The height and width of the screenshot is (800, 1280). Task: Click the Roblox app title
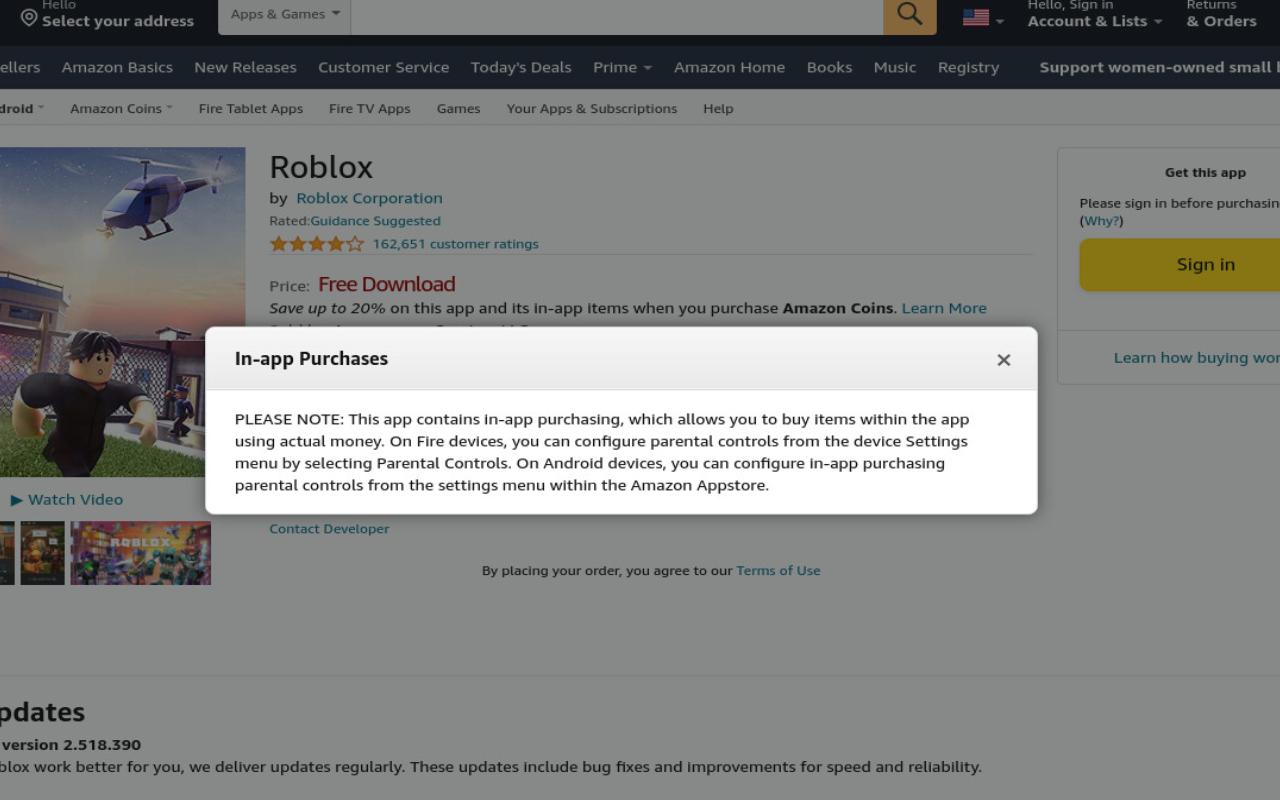[321, 167]
